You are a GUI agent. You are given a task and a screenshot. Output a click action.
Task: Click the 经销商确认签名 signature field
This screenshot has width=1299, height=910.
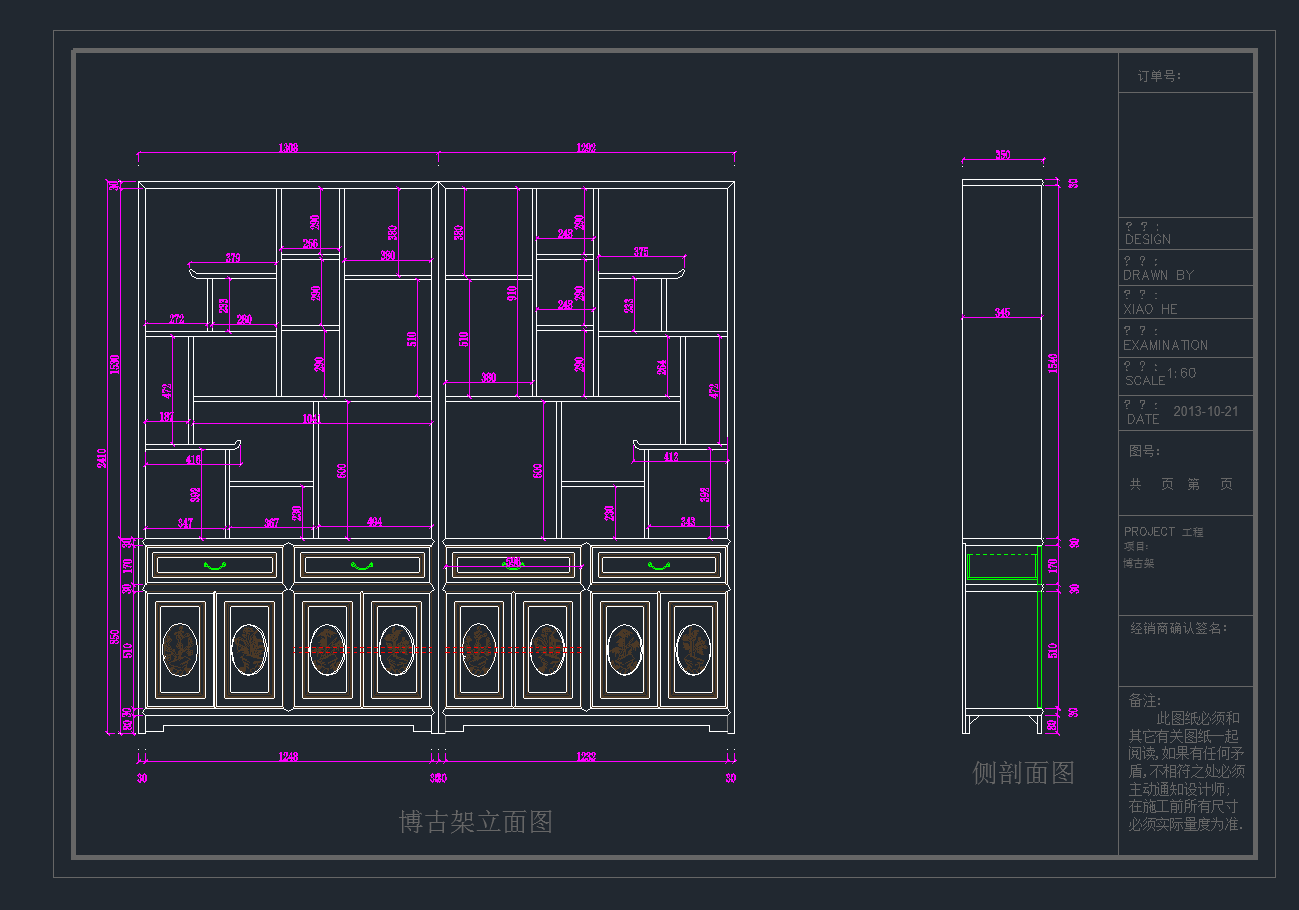point(1178,628)
